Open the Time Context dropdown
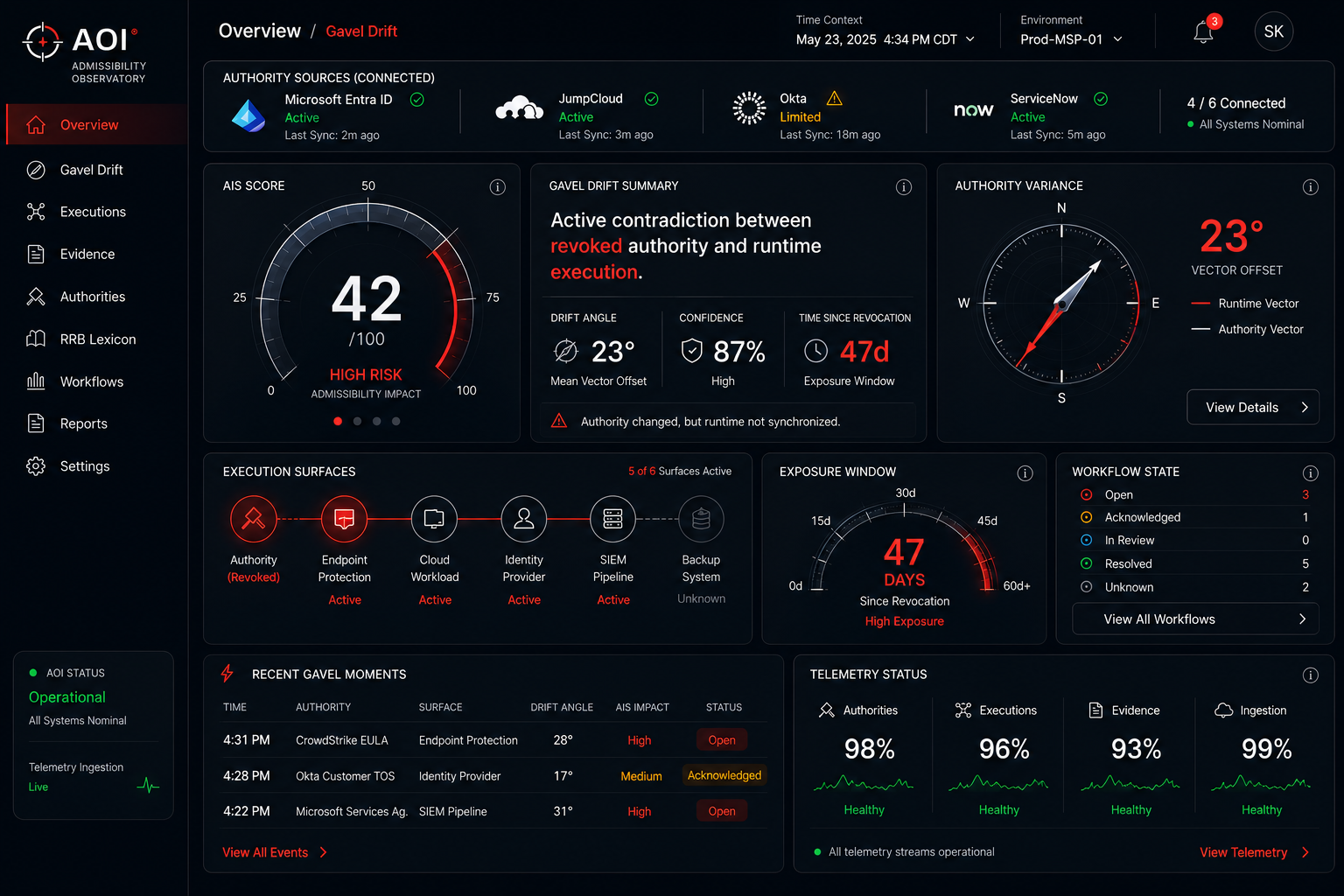 [x=885, y=39]
